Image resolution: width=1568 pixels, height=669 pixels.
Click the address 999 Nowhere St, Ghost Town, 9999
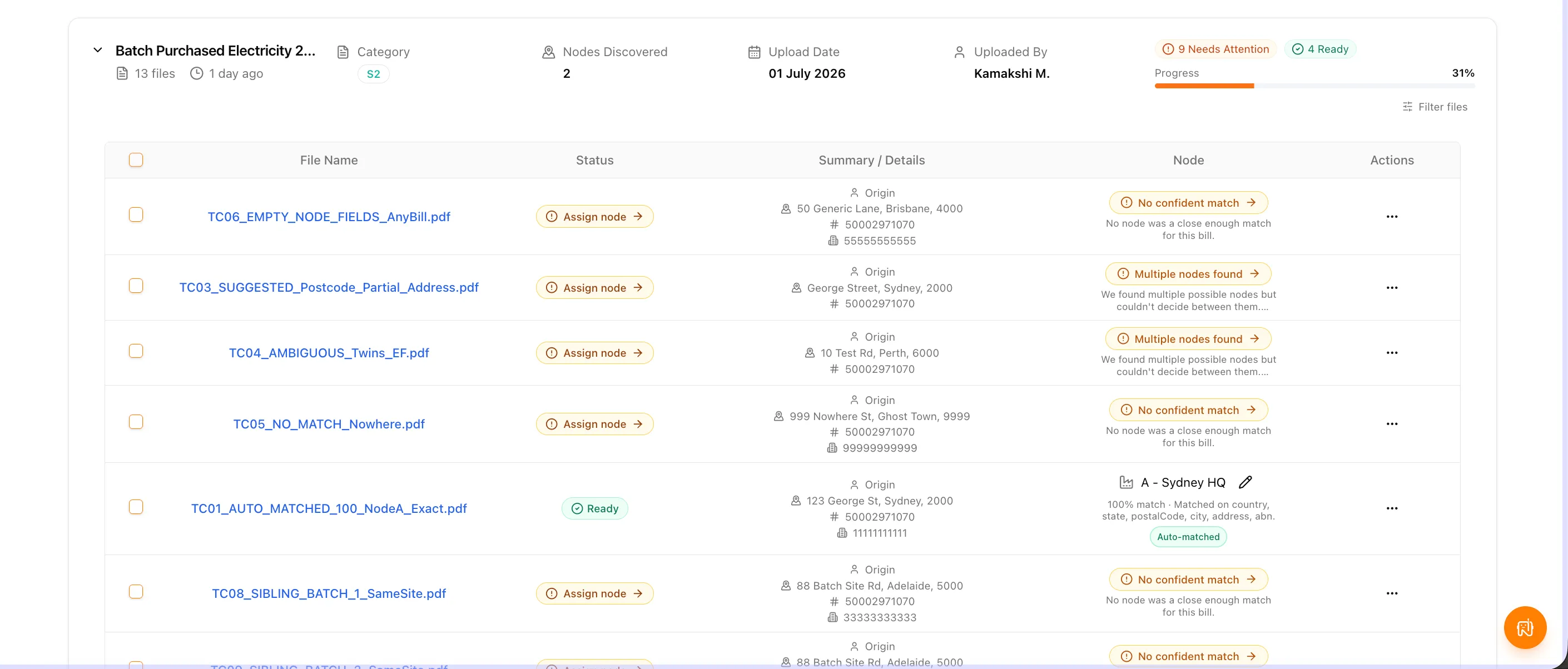click(x=880, y=417)
